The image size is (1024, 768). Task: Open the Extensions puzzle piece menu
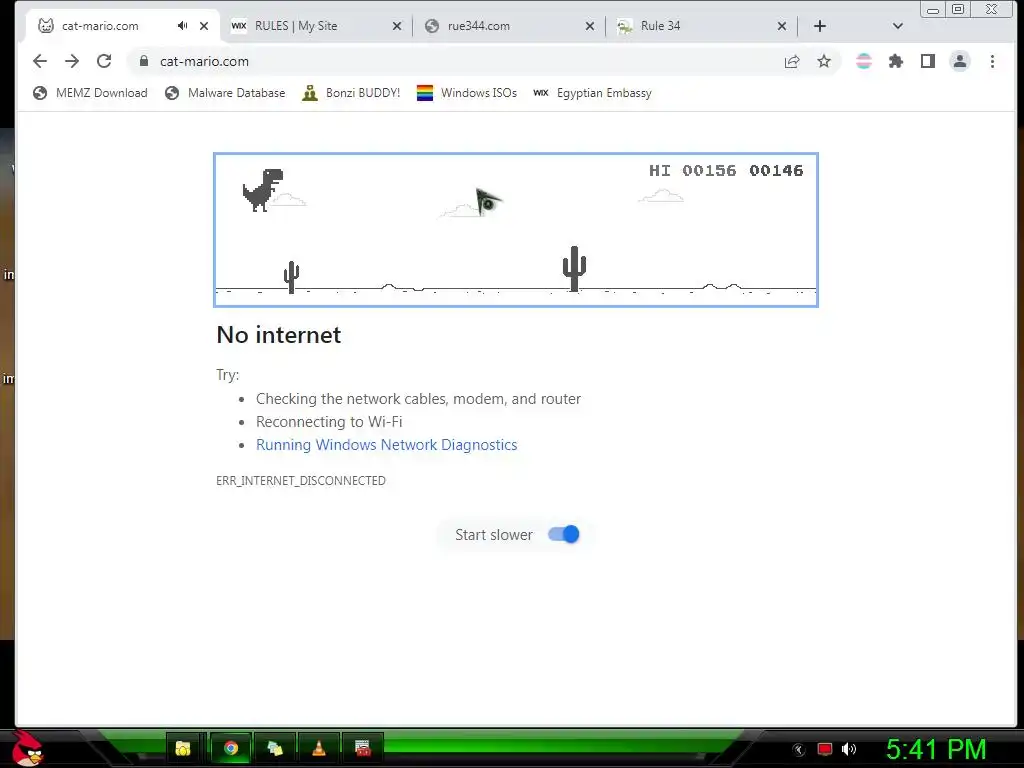(x=896, y=61)
